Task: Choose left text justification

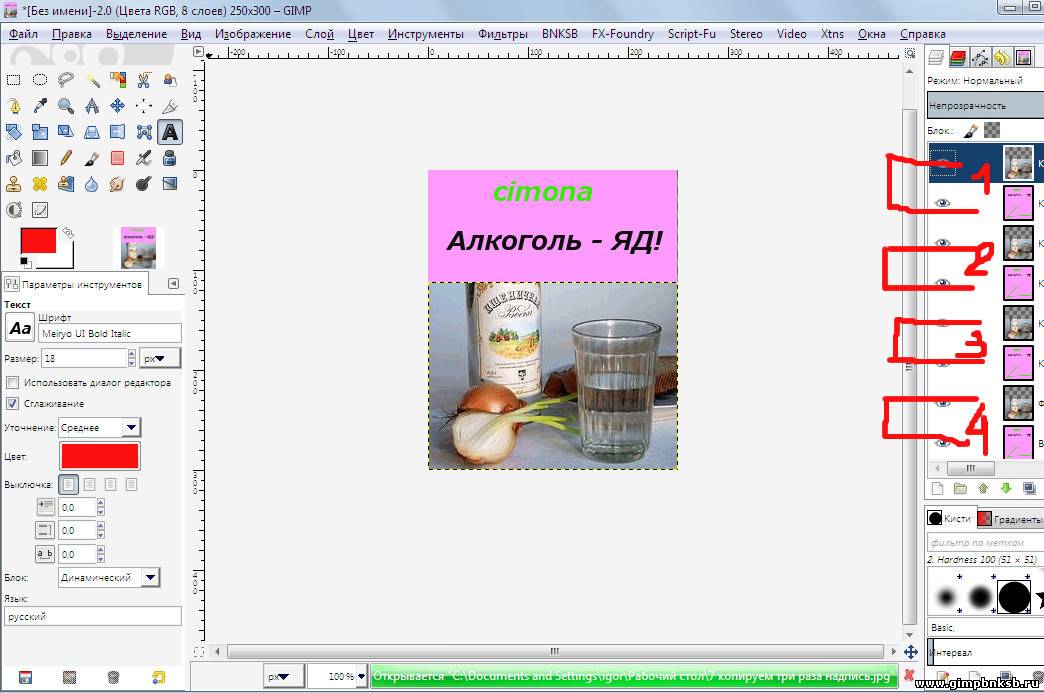Action: (69, 484)
